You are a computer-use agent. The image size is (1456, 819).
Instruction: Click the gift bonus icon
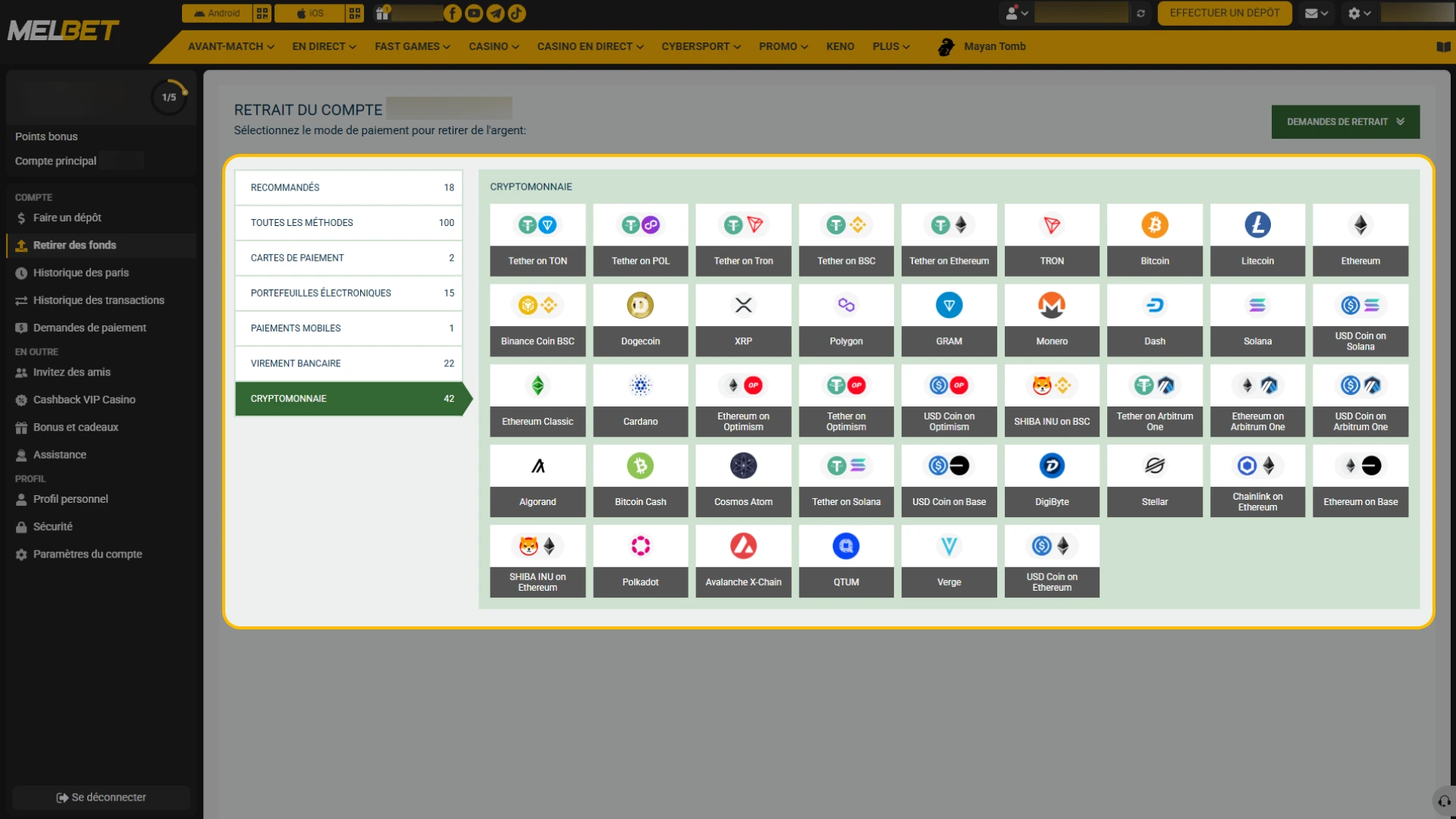tap(382, 13)
